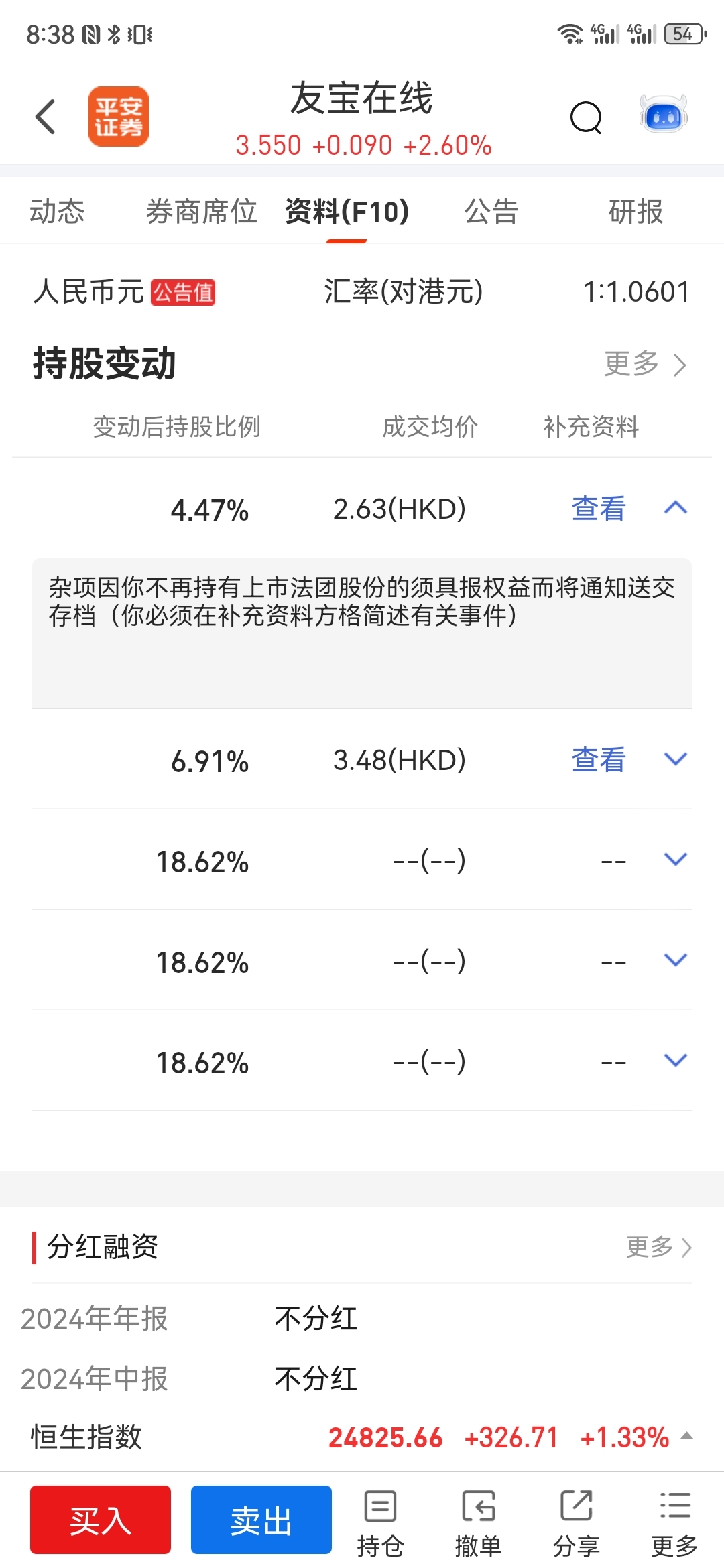The width and height of the screenshot is (724, 1568).
Task: Tap the Ping An Securities logo
Action: [x=119, y=117]
